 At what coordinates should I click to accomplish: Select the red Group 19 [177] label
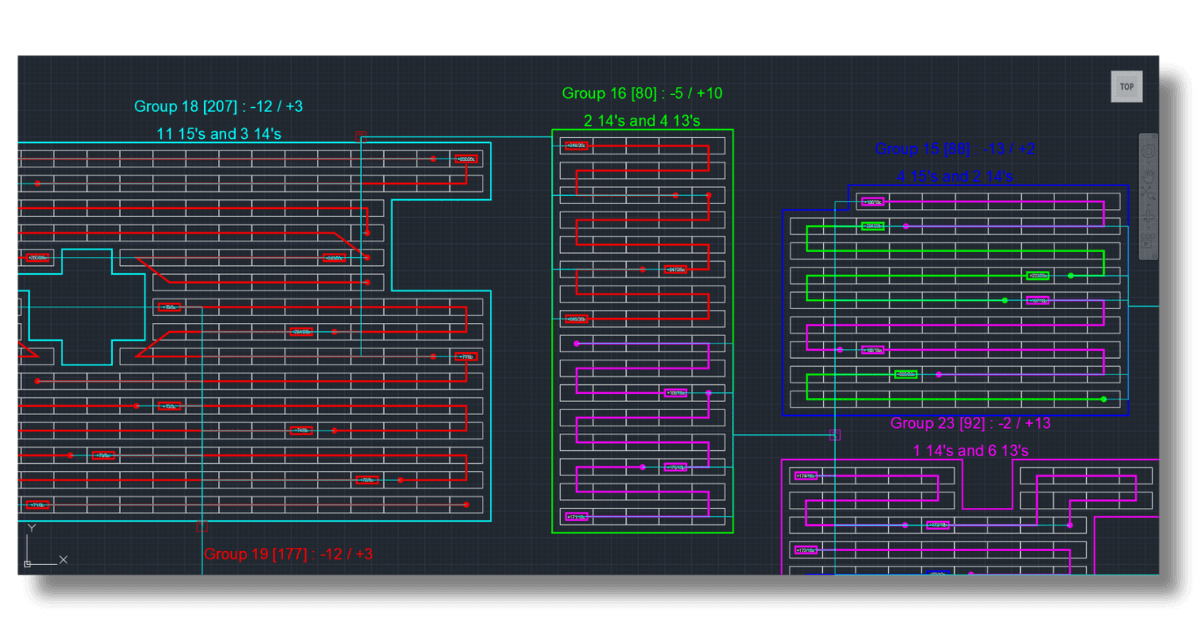coord(289,553)
